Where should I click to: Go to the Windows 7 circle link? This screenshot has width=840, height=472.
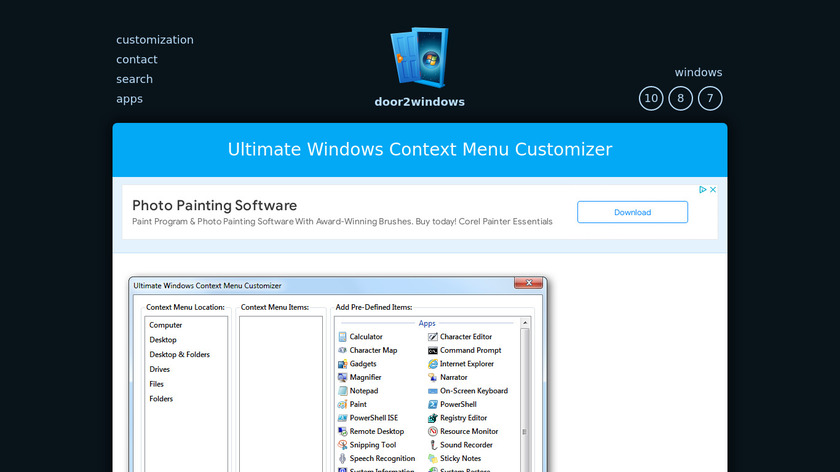tap(710, 98)
